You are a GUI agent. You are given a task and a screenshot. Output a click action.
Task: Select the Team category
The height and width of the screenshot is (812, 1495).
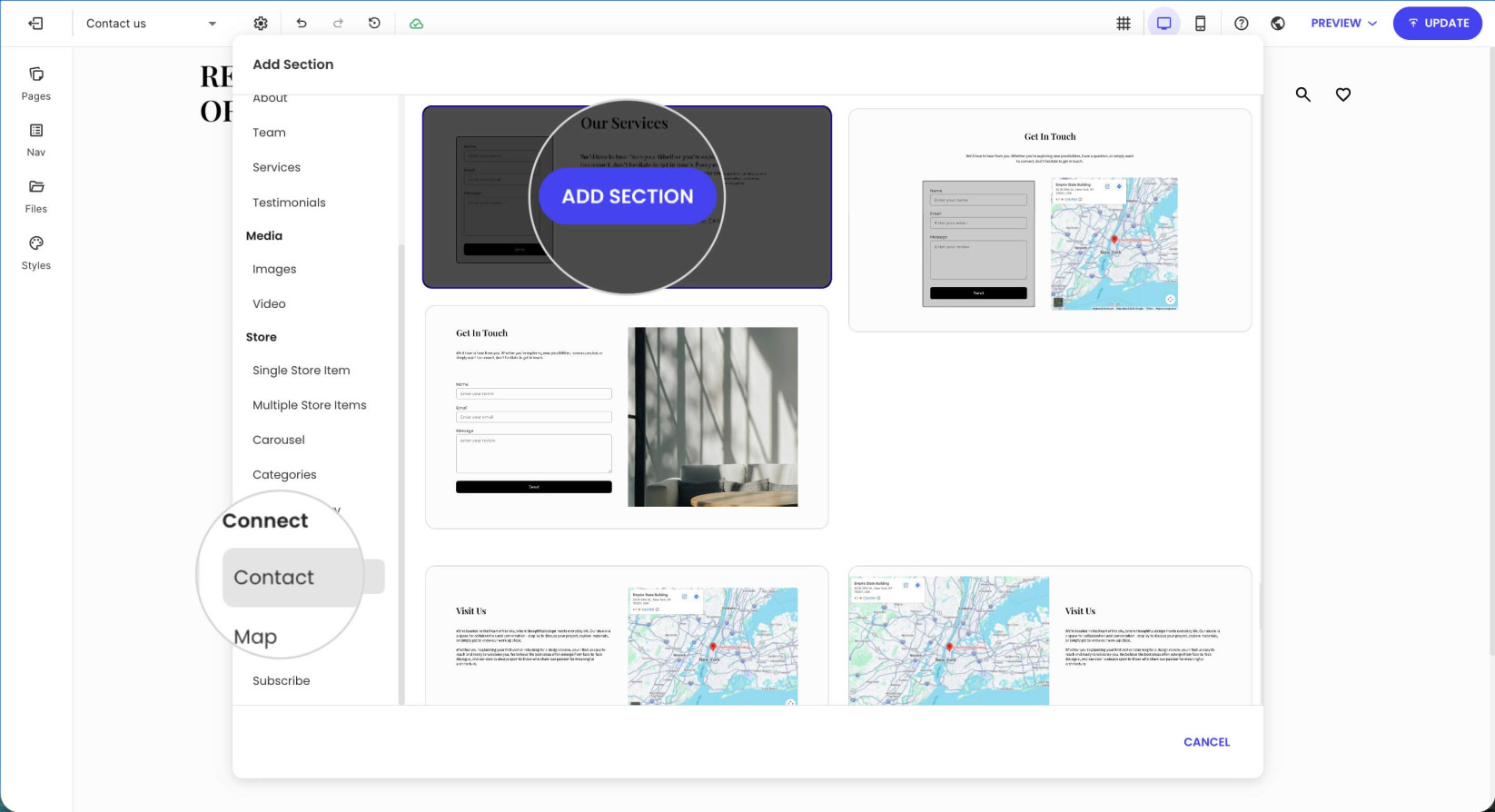click(x=269, y=133)
